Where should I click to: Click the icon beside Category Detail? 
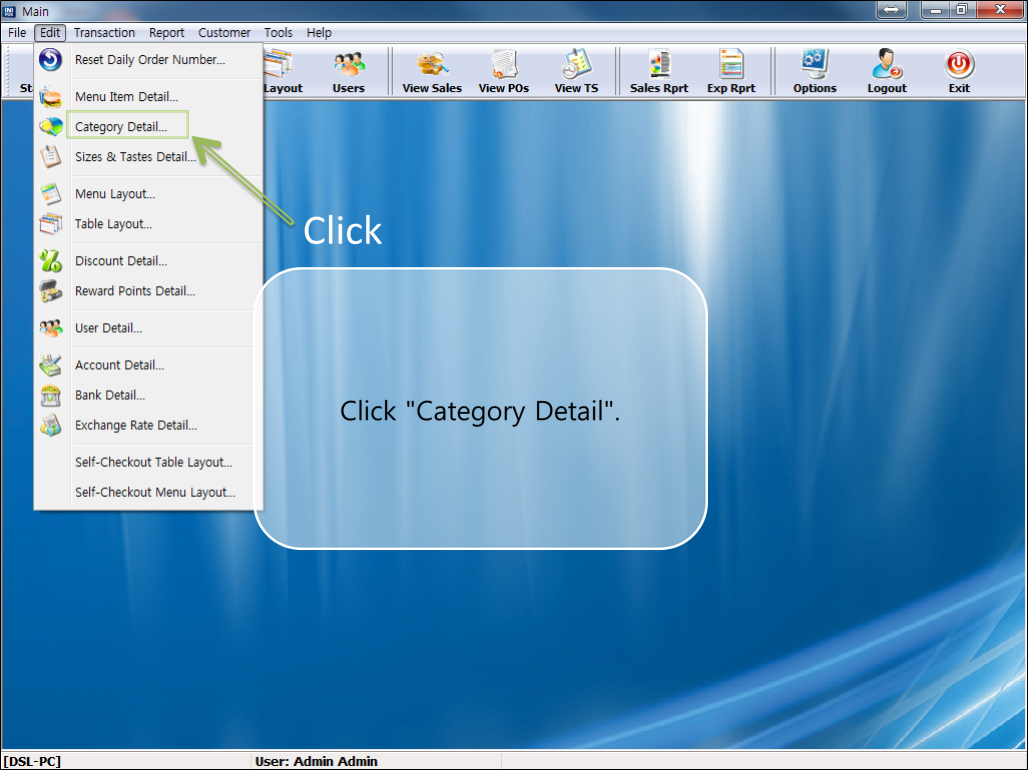pyautogui.click(x=50, y=126)
